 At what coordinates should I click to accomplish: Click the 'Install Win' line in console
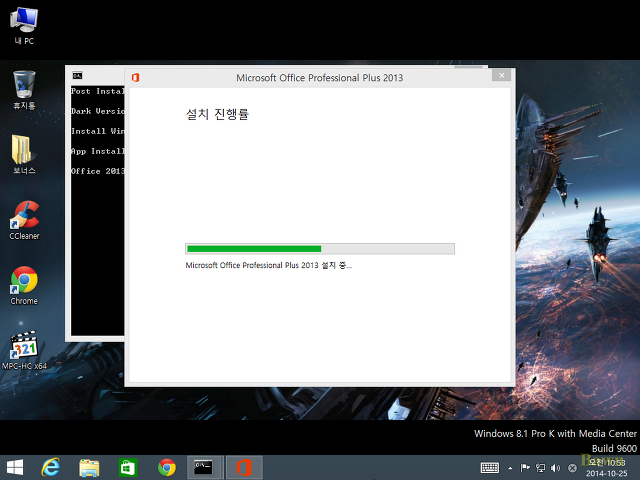click(98, 131)
